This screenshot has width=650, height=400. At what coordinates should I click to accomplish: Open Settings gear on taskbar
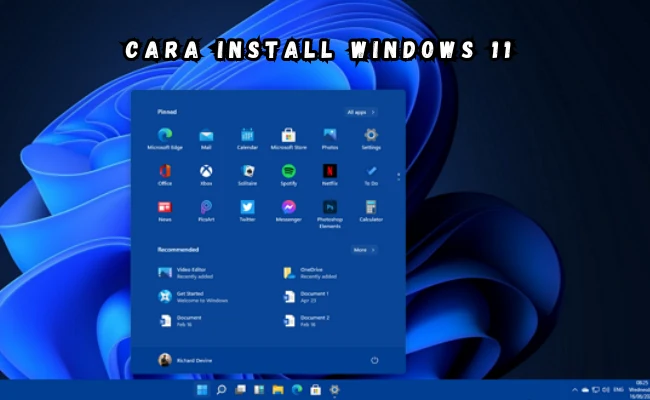coord(335,390)
